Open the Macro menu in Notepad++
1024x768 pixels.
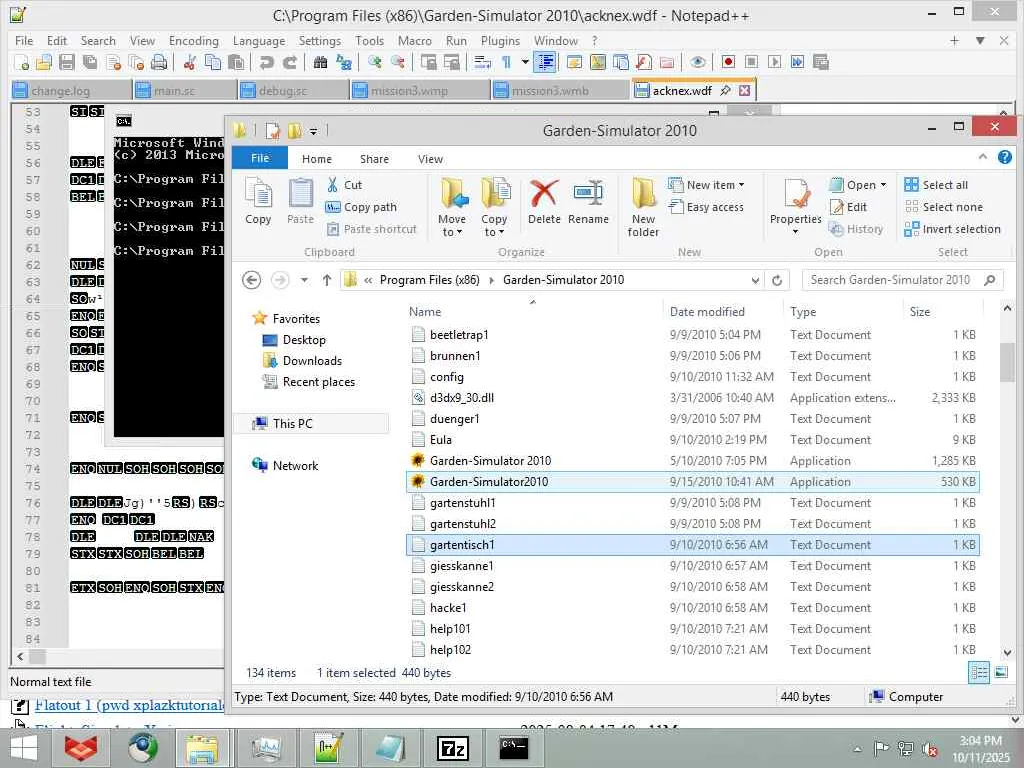point(415,40)
